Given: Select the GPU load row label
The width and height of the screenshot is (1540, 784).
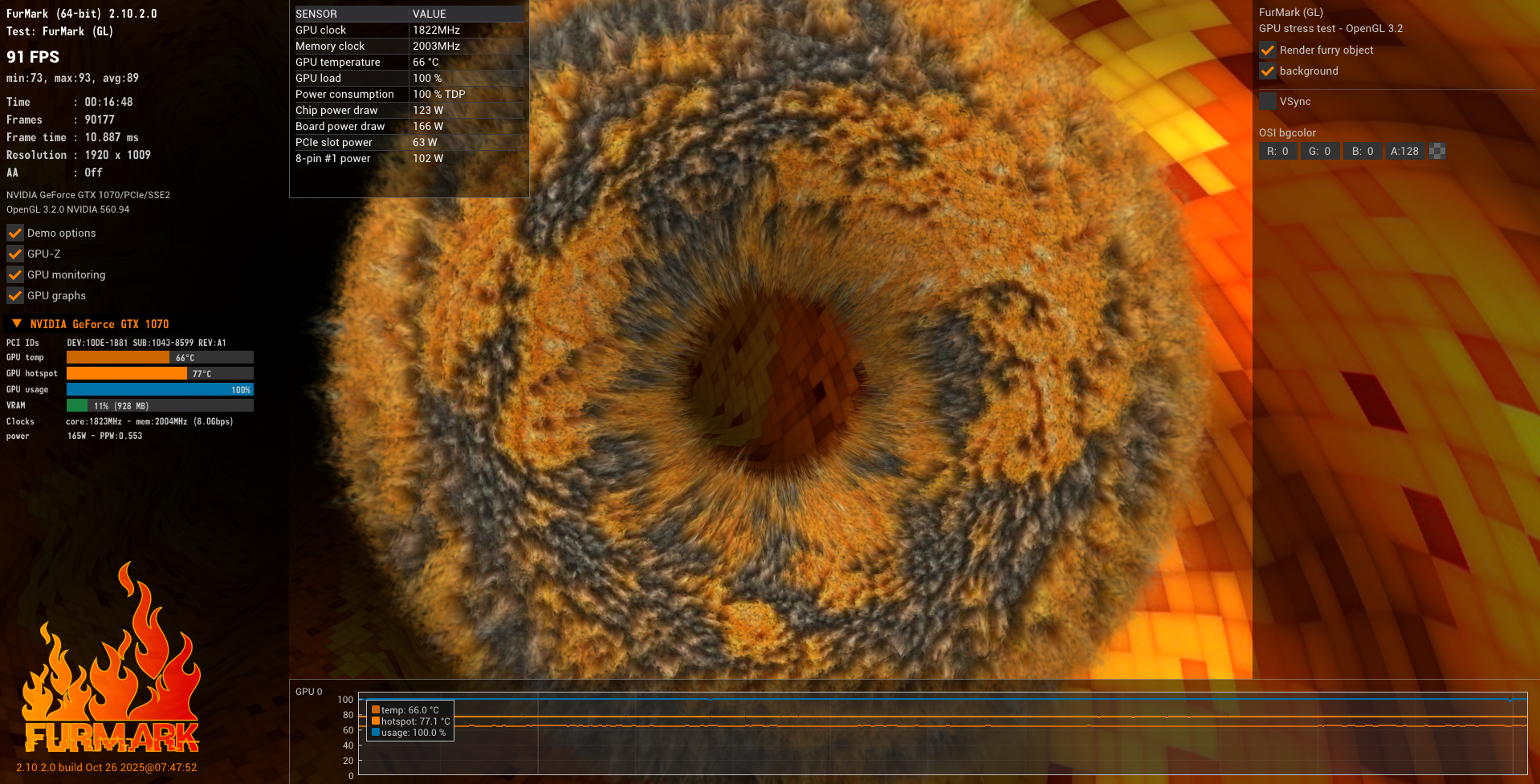Looking at the screenshot, I should point(319,78).
